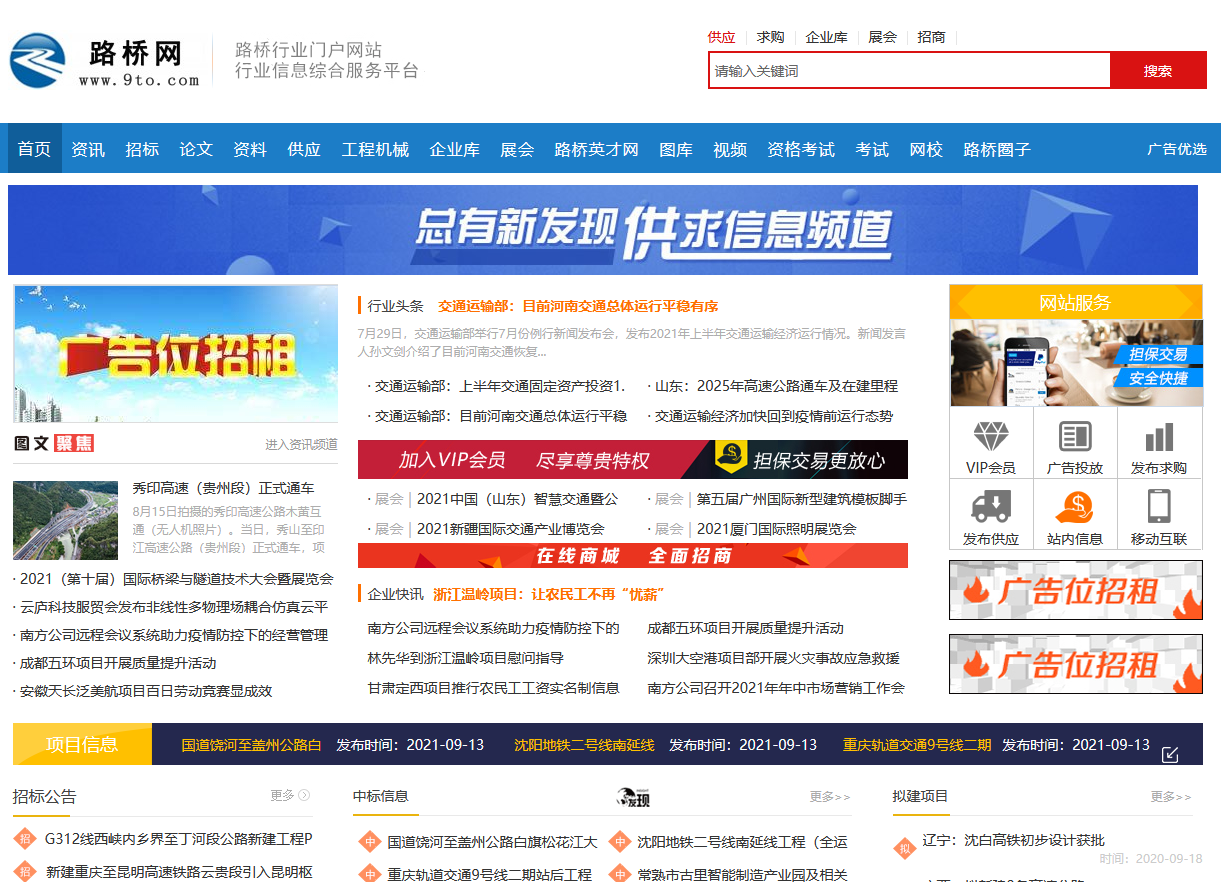This screenshot has width=1221, height=882.
Task: Open the VIP会员 diamond icon
Action: pyautogui.click(x=991, y=436)
